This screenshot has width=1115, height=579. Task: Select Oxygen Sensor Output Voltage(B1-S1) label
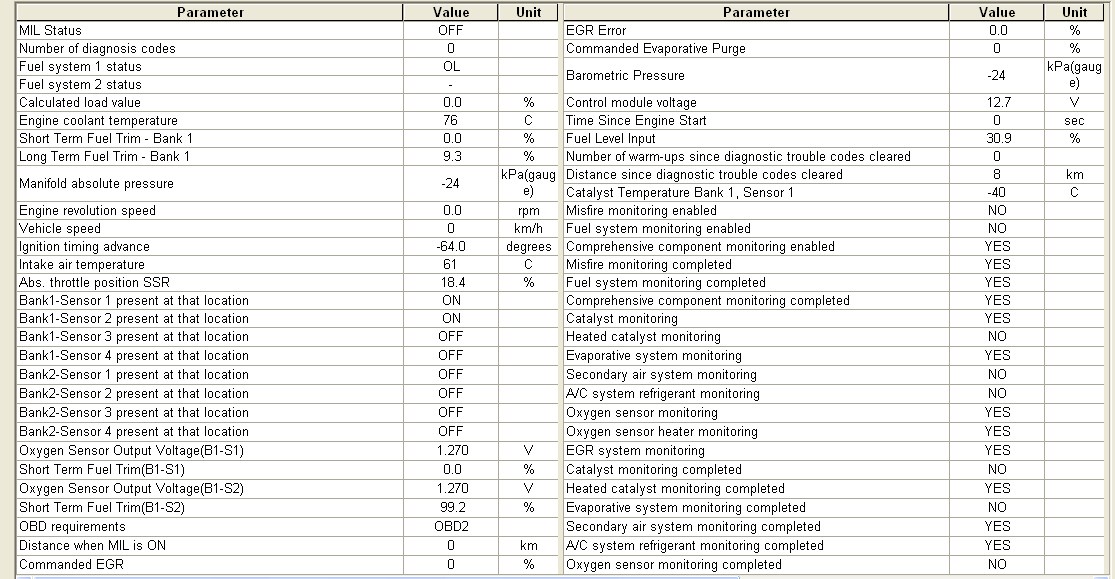pyautogui.click(x=132, y=451)
